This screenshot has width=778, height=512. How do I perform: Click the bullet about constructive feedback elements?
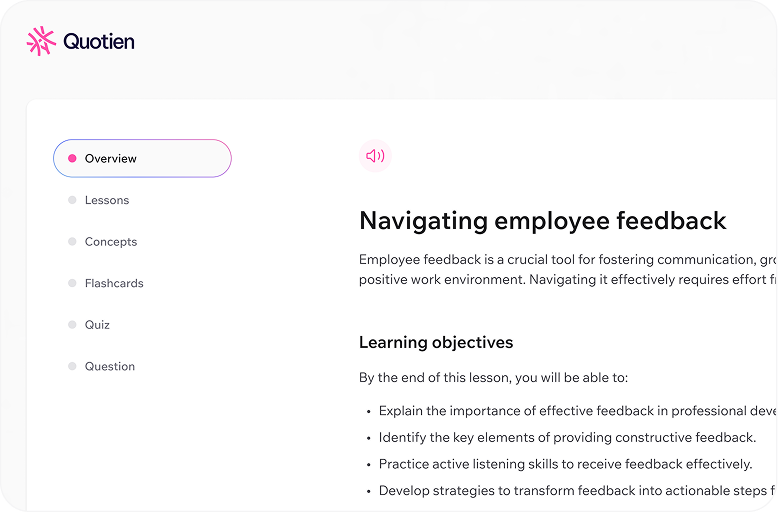click(567, 438)
